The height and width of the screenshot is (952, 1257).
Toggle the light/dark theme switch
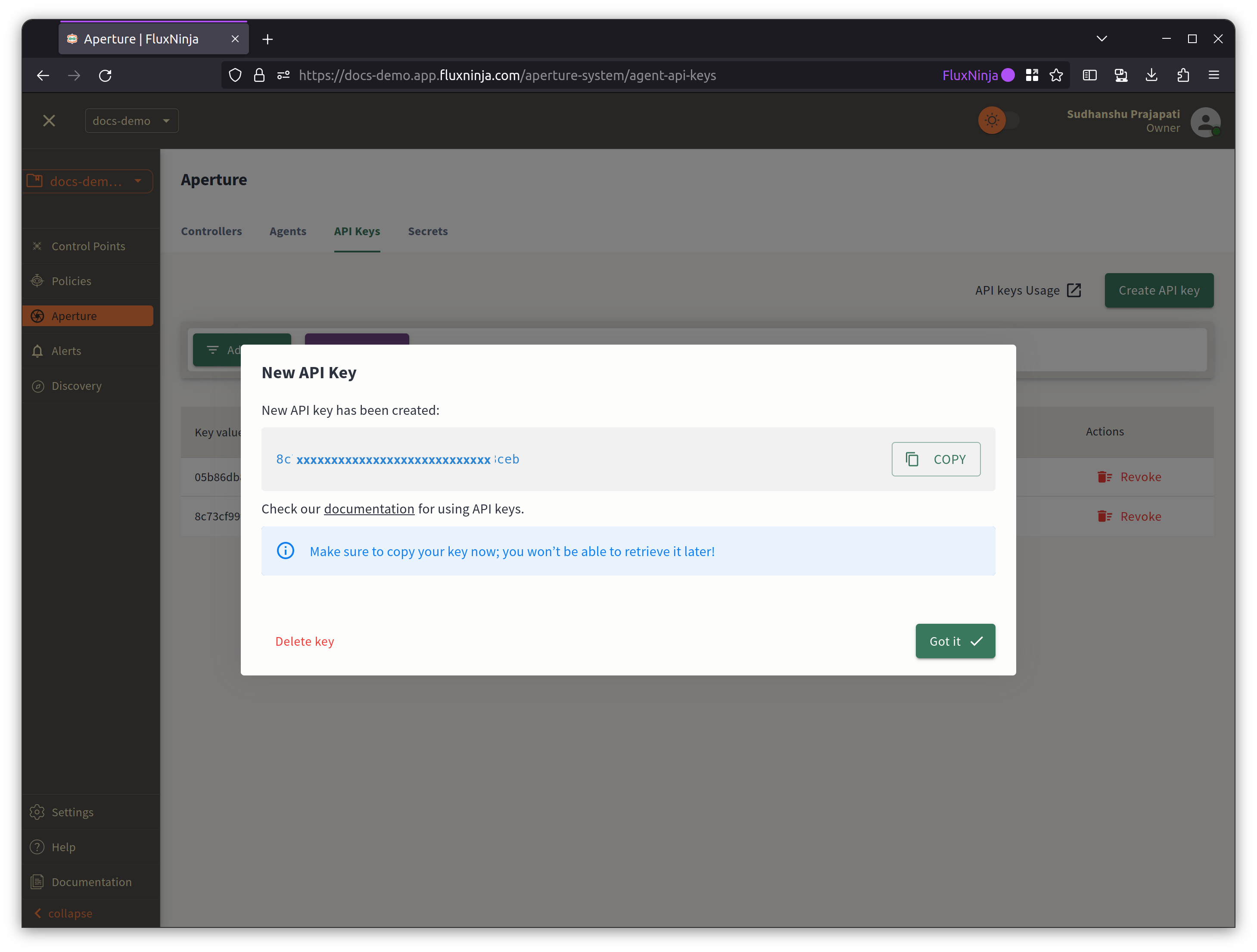point(999,121)
